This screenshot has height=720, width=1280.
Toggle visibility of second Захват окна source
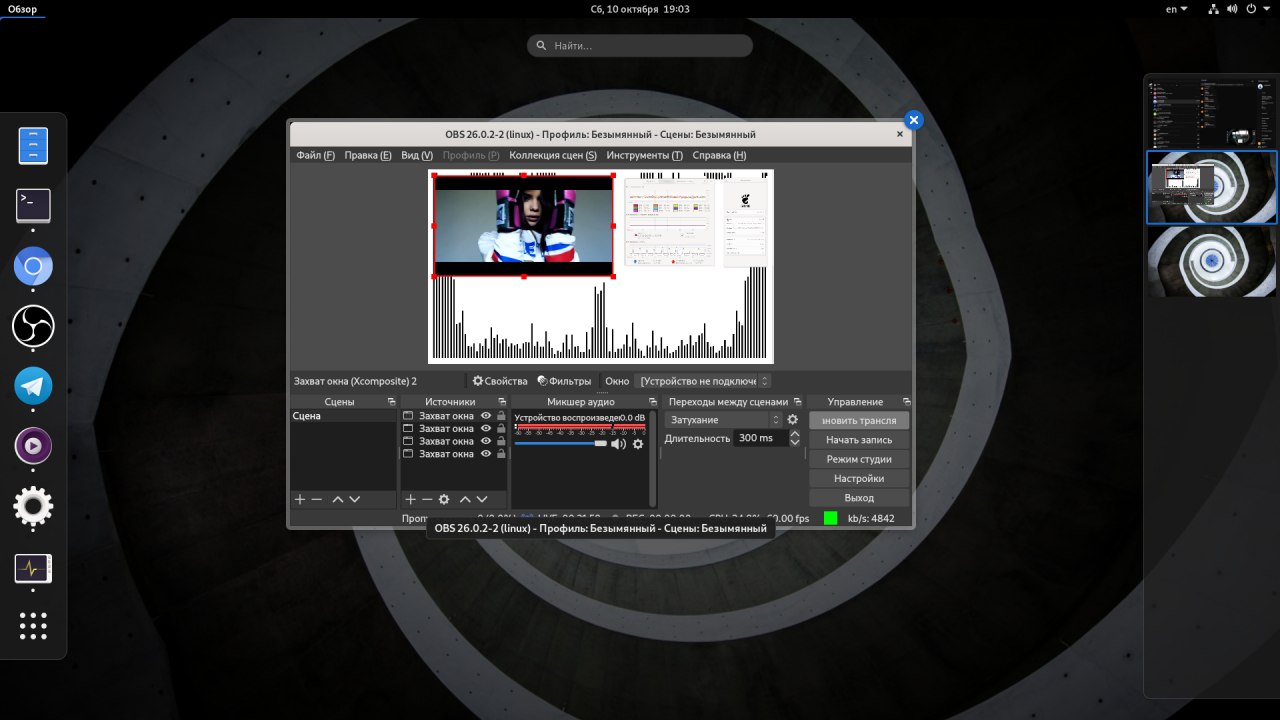coord(486,428)
